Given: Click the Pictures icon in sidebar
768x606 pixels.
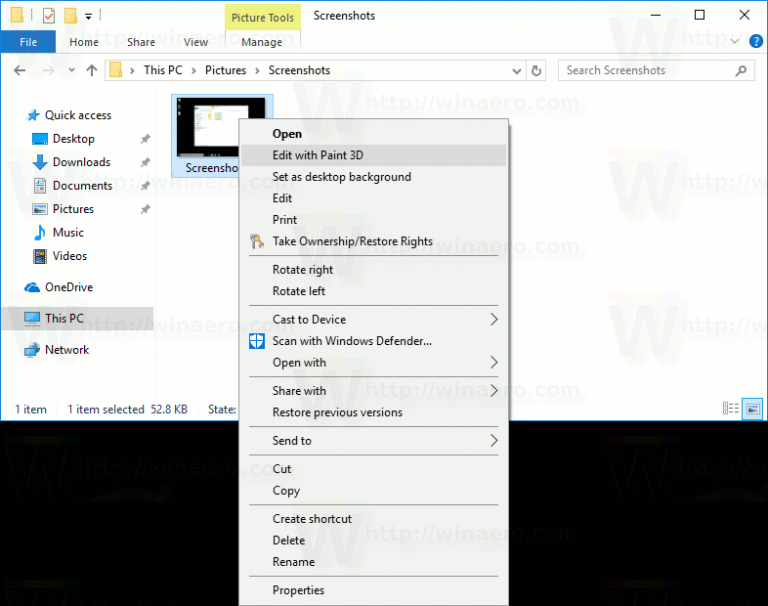Looking at the screenshot, I should point(40,209).
